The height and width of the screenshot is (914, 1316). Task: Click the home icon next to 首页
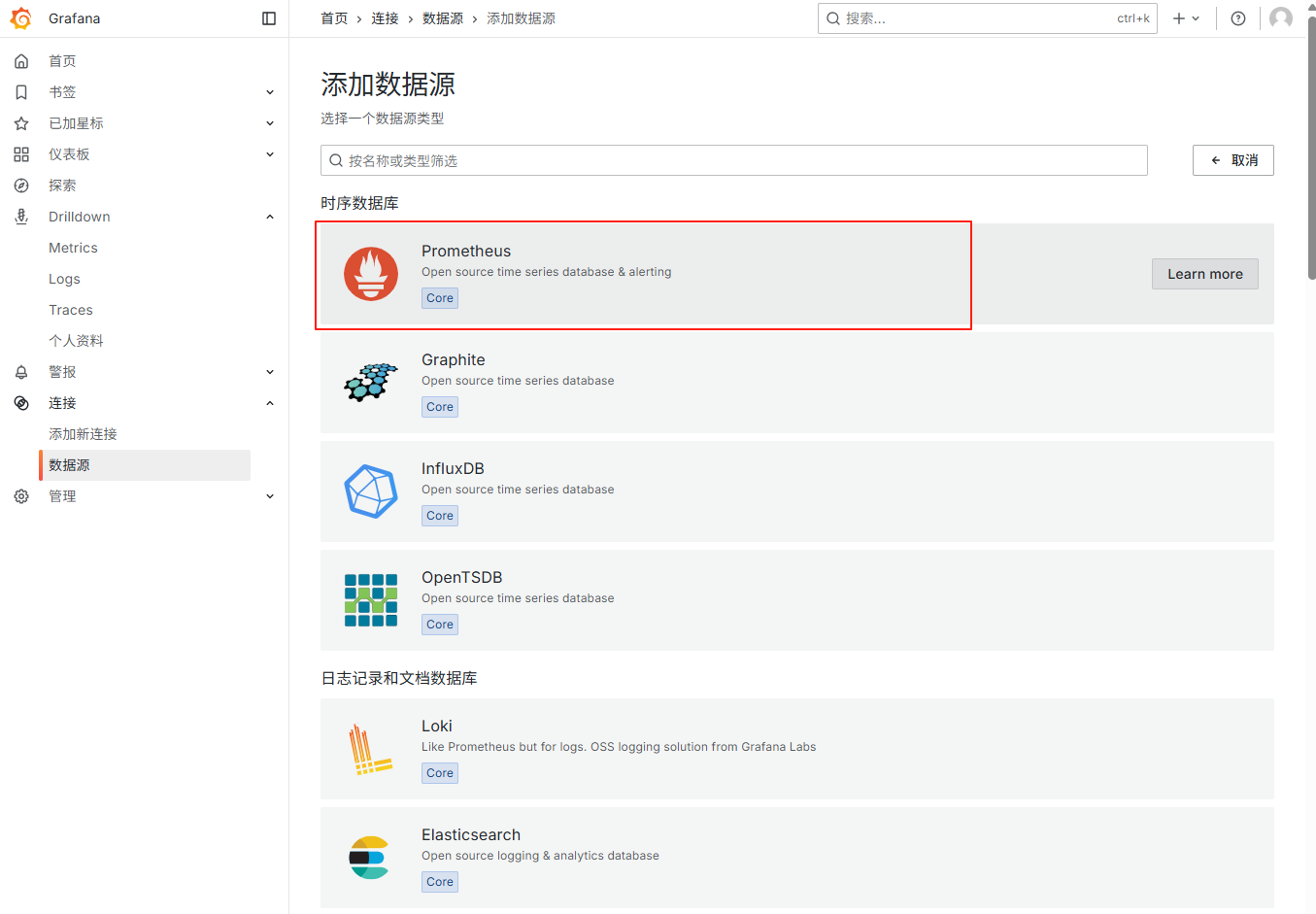(21, 61)
